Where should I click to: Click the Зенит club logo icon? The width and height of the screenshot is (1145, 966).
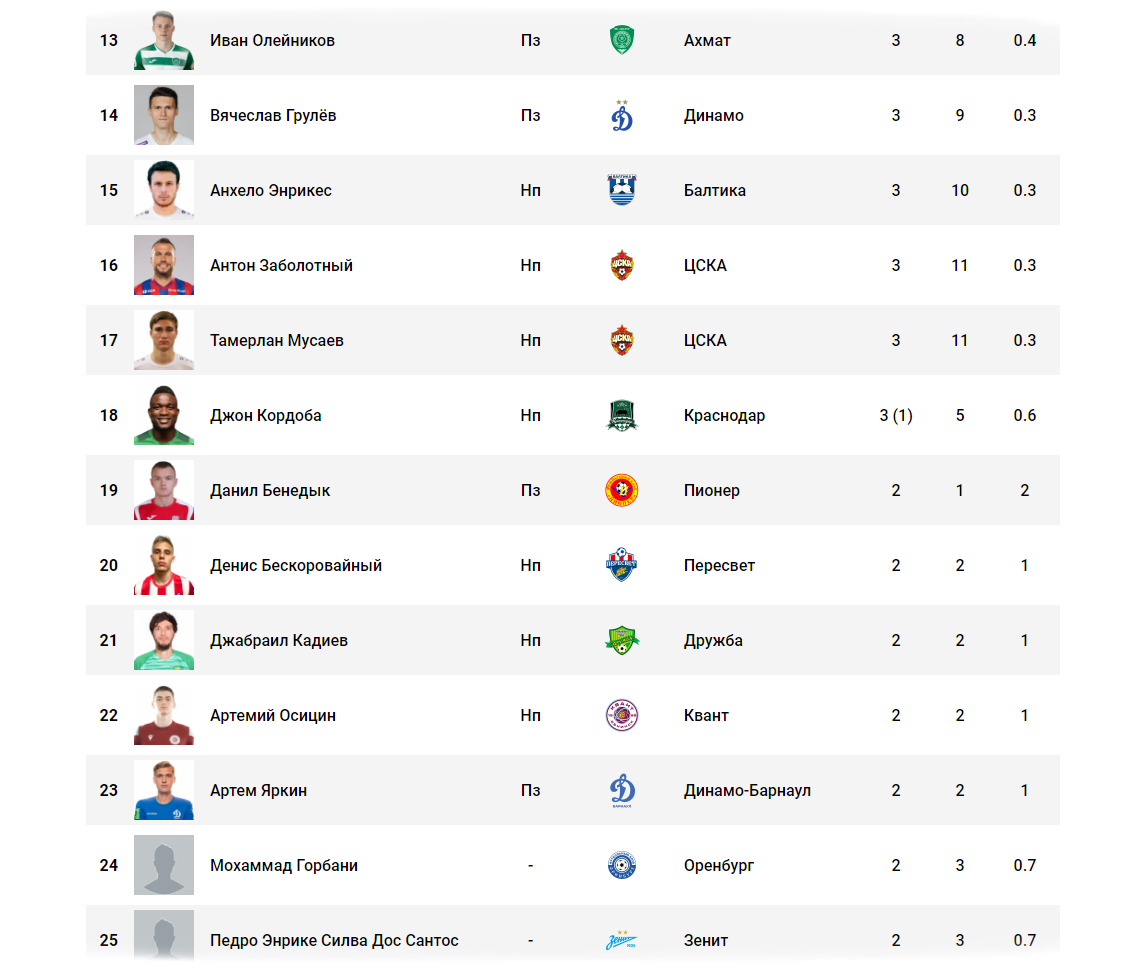(x=621, y=940)
